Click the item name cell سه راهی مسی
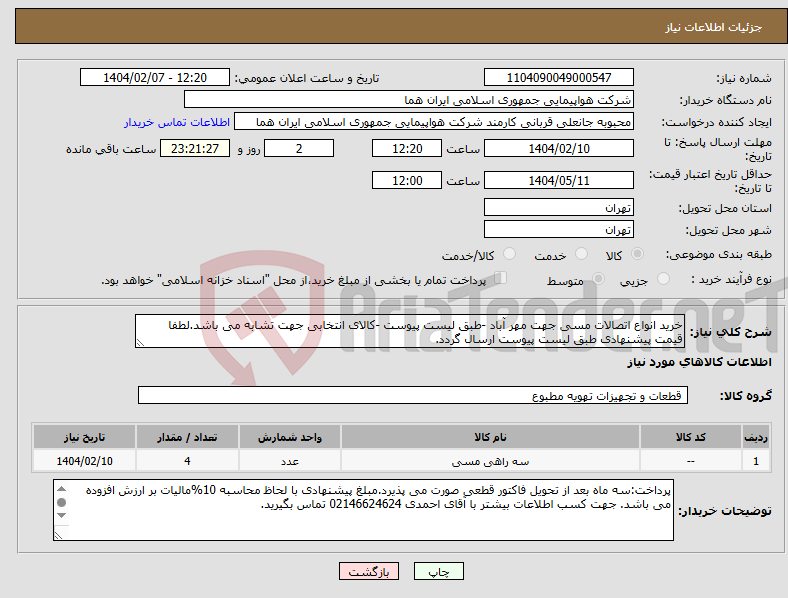 [490, 461]
